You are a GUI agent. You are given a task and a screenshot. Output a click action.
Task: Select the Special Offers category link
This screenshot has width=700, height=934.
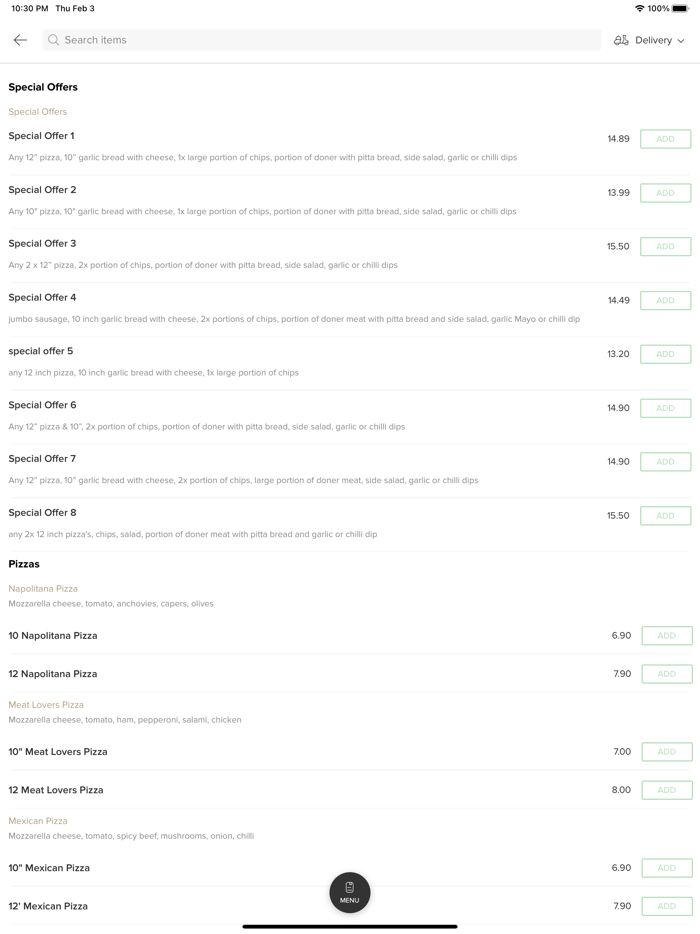(38, 112)
